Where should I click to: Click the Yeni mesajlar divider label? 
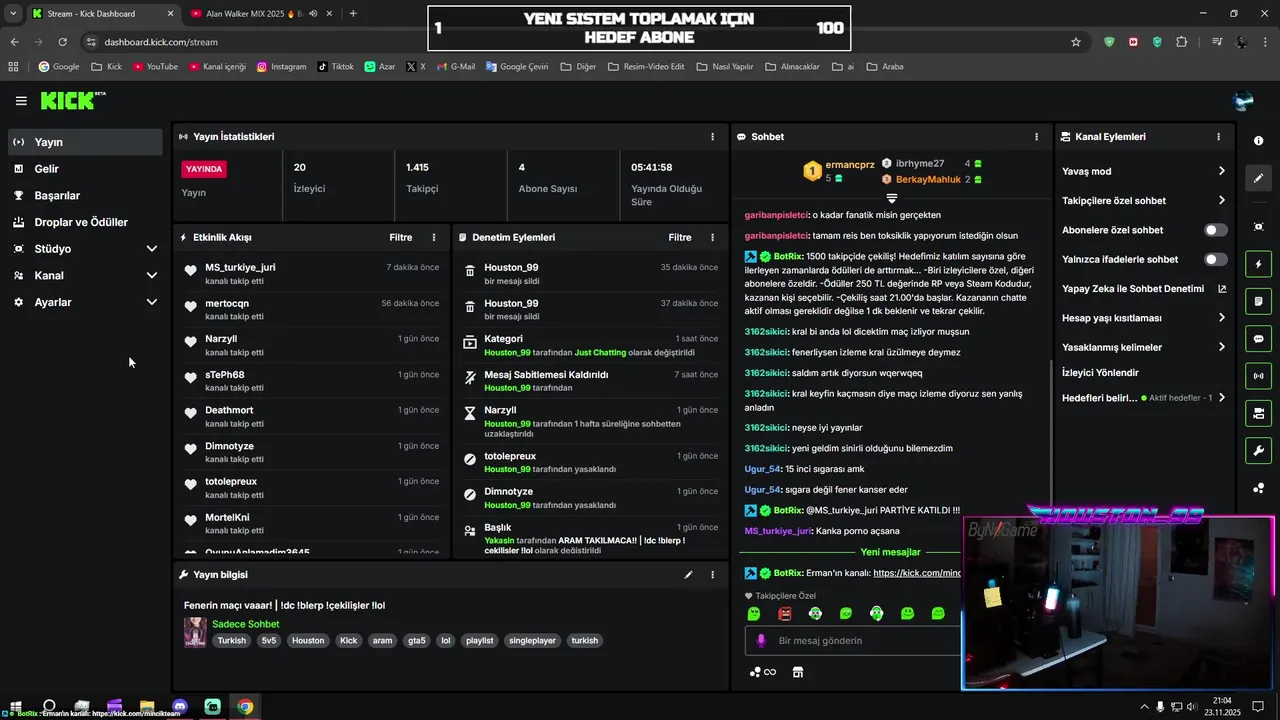click(x=890, y=552)
